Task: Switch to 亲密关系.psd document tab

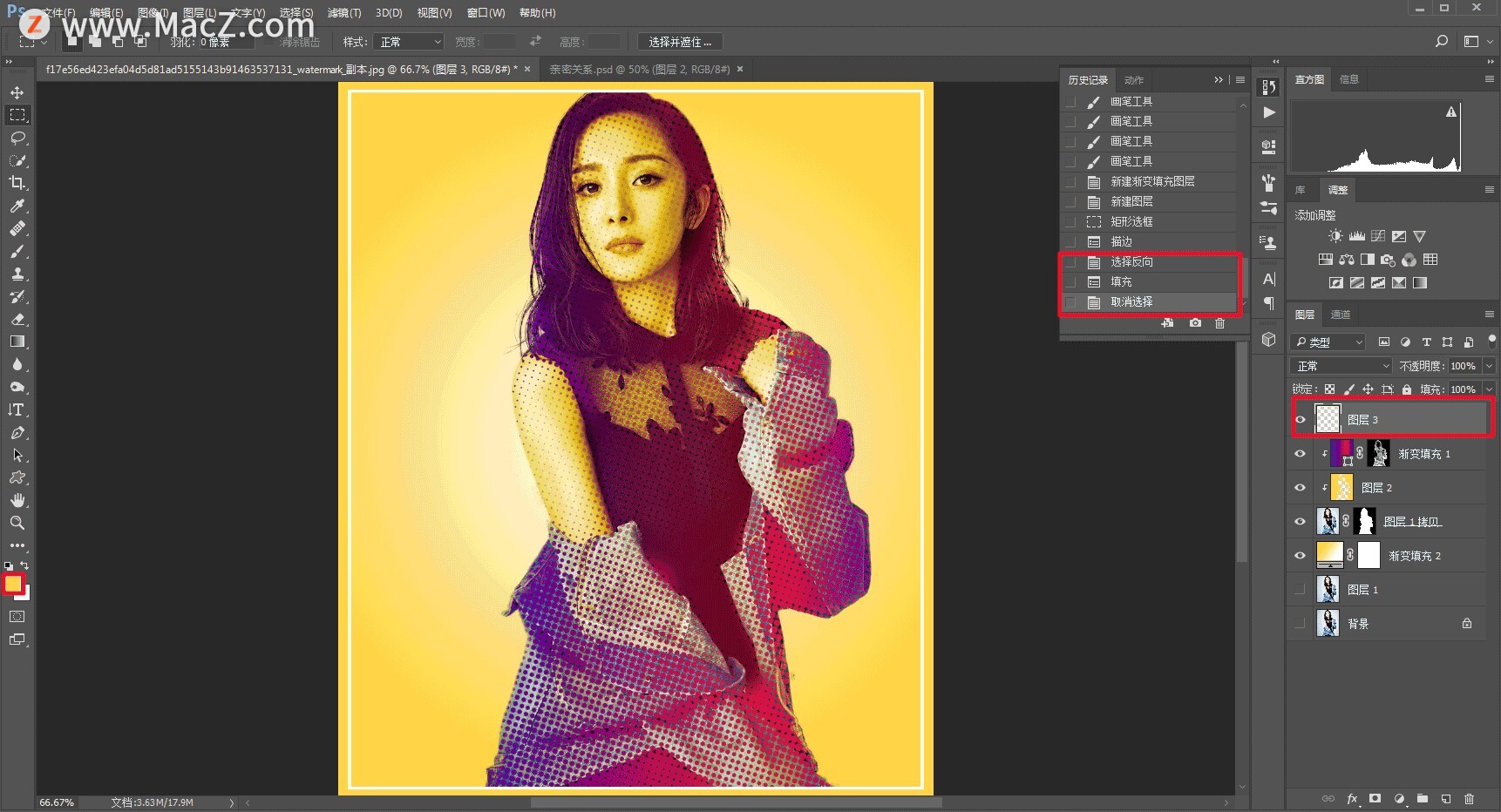Action: (x=640, y=69)
